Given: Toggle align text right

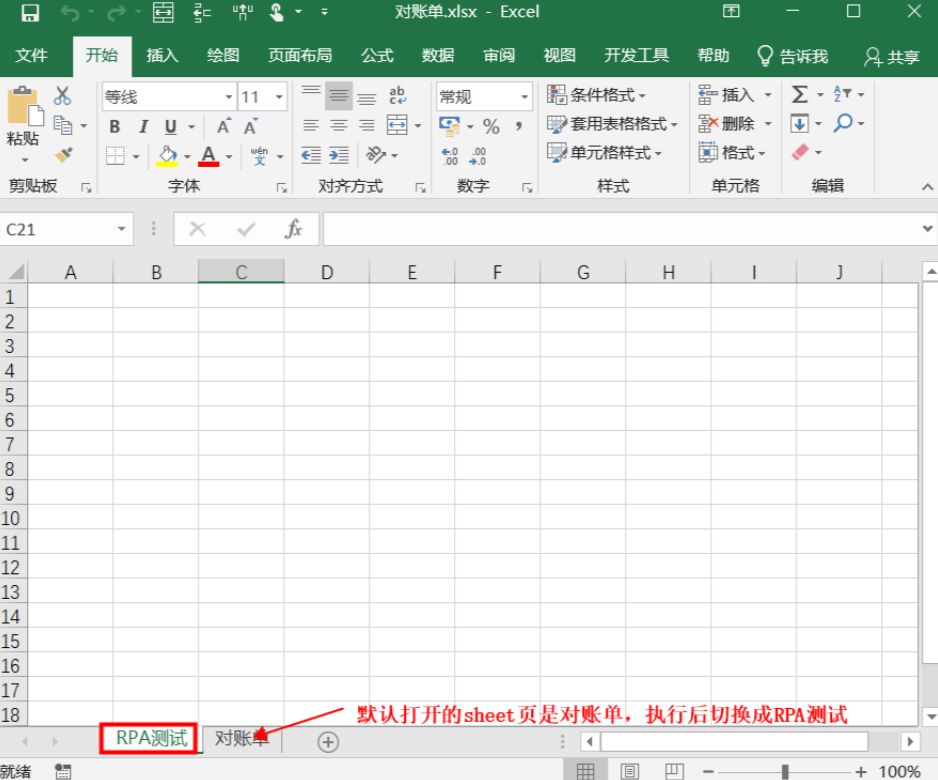Looking at the screenshot, I should coord(367,125).
